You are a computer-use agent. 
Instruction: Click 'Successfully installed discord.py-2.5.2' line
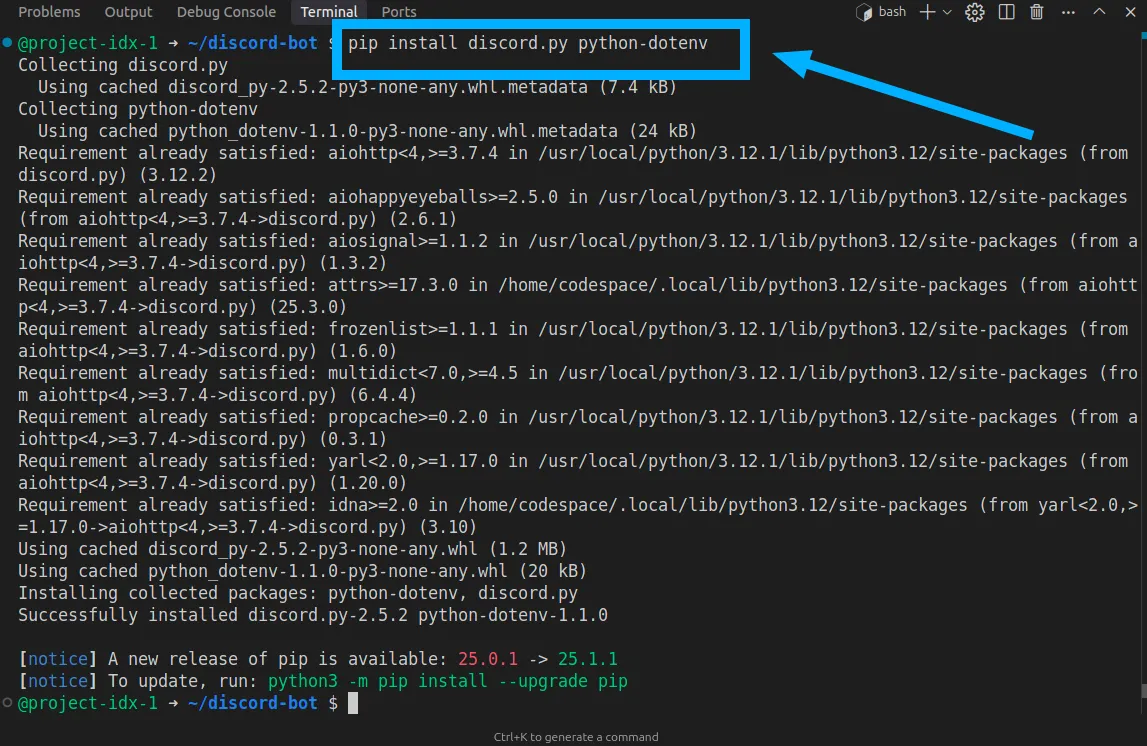(313, 615)
